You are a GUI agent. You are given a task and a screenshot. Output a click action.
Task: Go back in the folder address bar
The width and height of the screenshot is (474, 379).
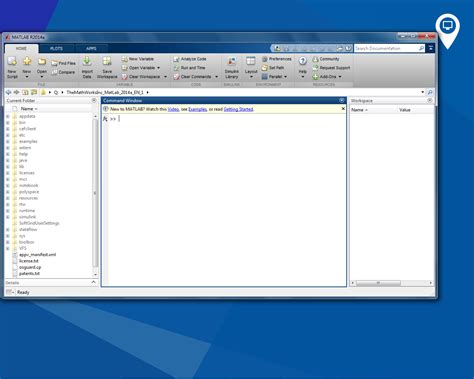[x=8, y=92]
